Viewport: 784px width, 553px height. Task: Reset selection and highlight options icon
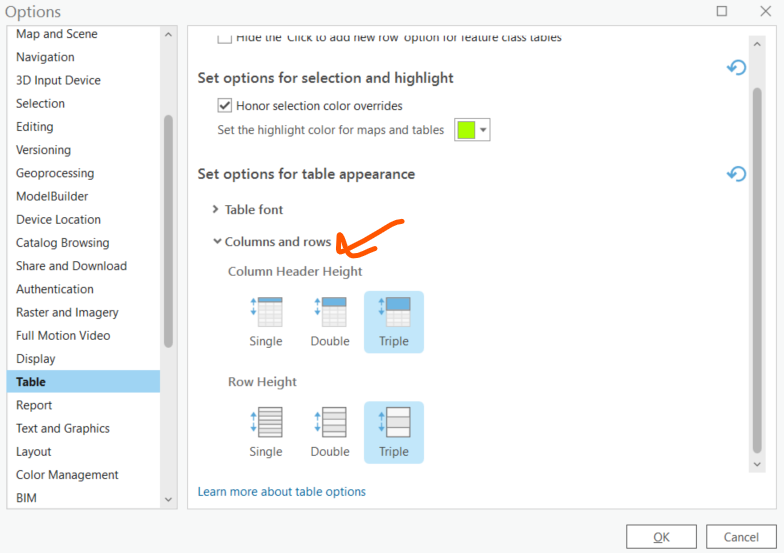[x=736, y=67]
